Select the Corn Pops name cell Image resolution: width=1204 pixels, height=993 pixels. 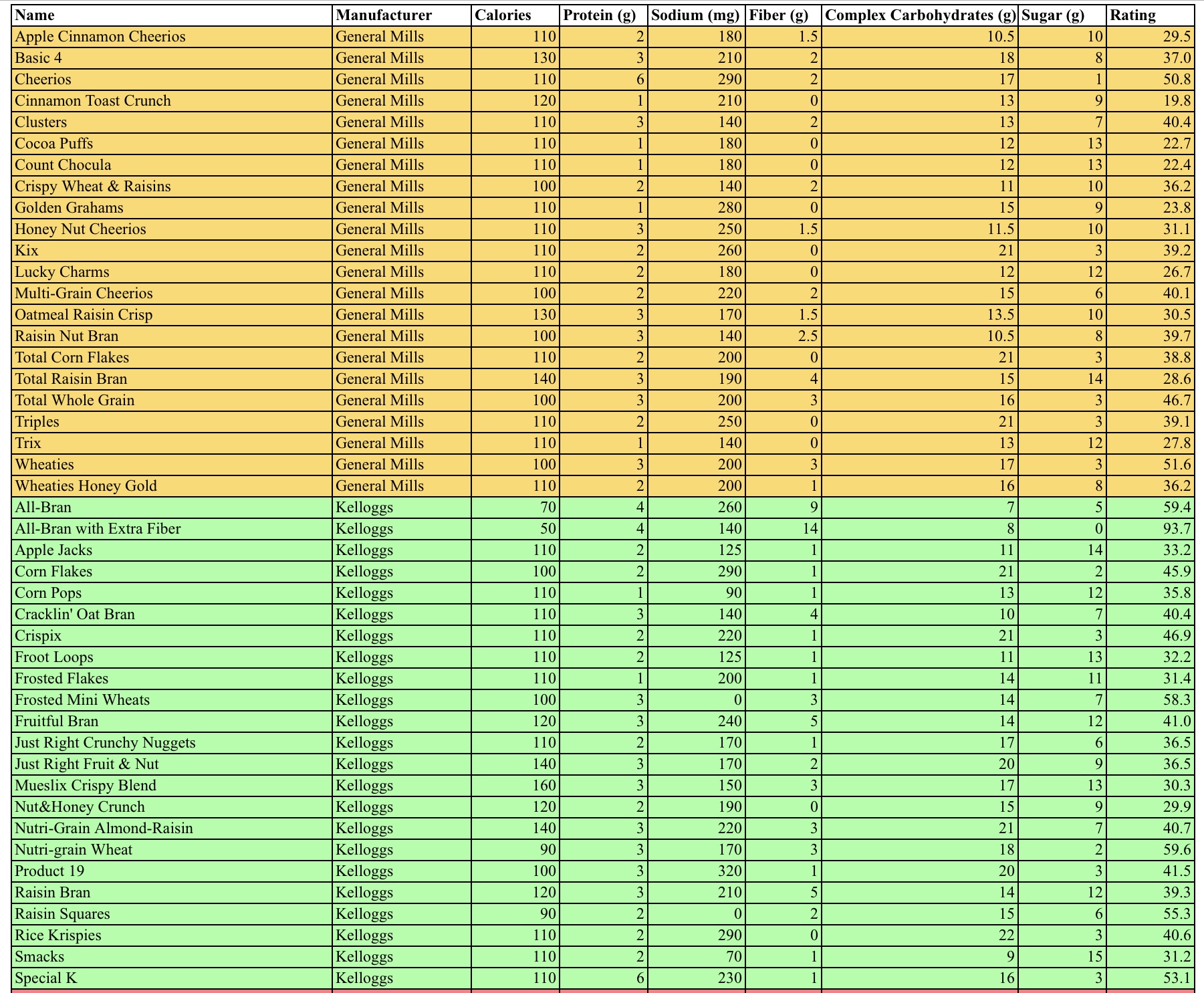point(172,593)
